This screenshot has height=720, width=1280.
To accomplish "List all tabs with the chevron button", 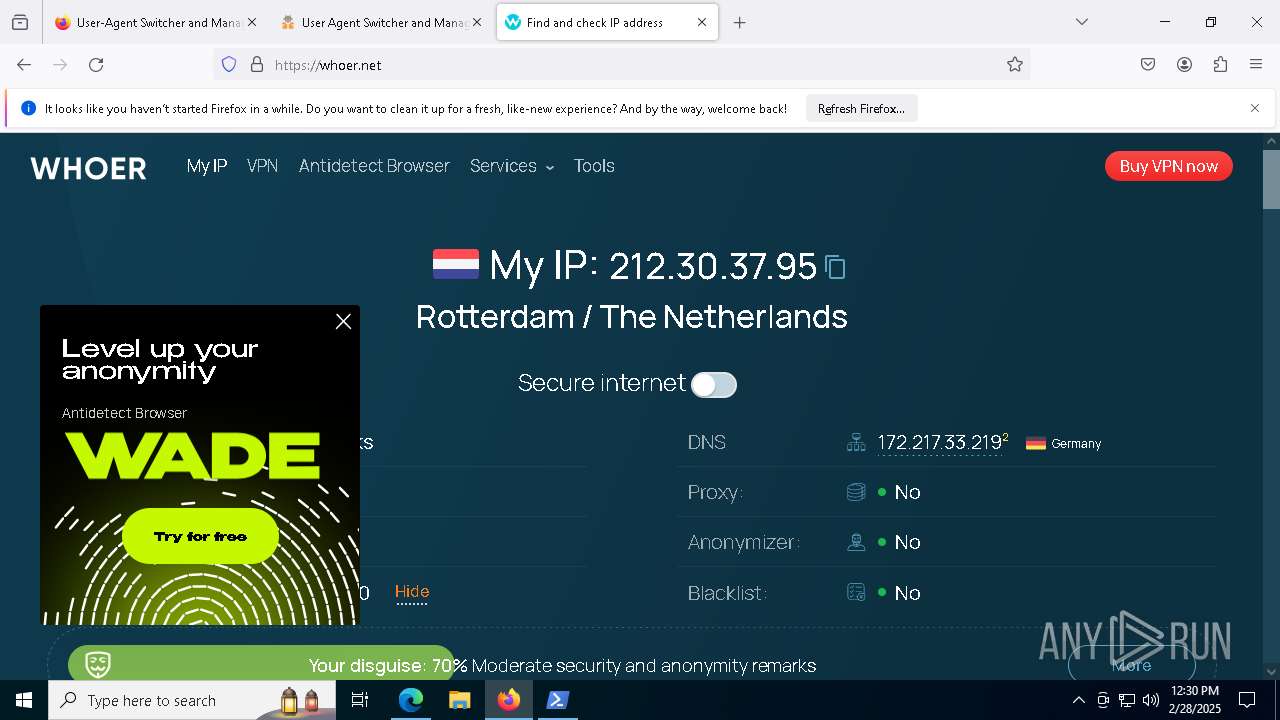I will point(1082,22).
